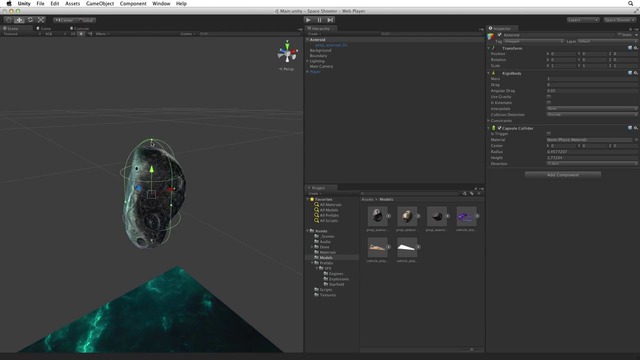The image size is (640, 360).
Task: Open the Direction dropdown
Action: coord(592,164)
